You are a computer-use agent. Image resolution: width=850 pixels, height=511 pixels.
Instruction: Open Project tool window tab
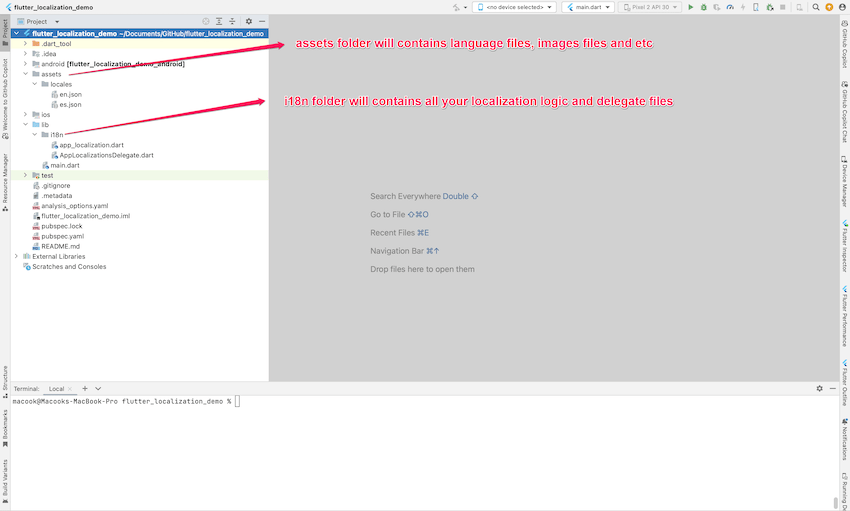[x=5, y=32]
